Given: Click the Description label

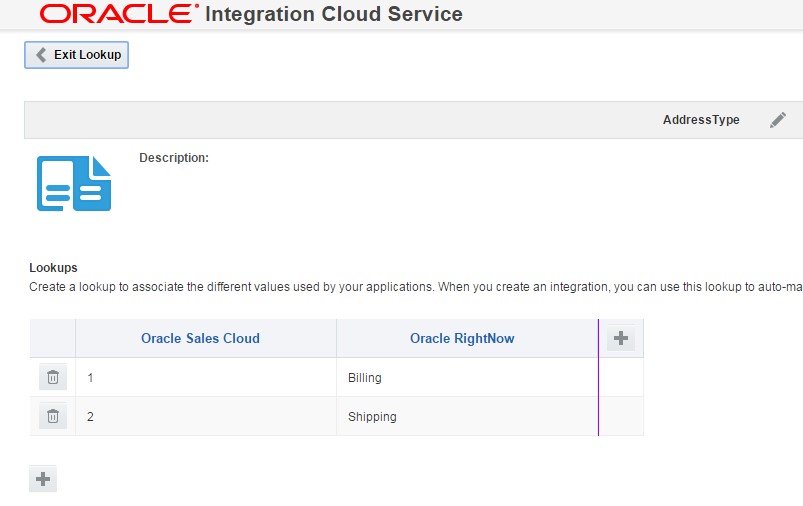Looking at the screenshot, I should [x=174, y=158].
